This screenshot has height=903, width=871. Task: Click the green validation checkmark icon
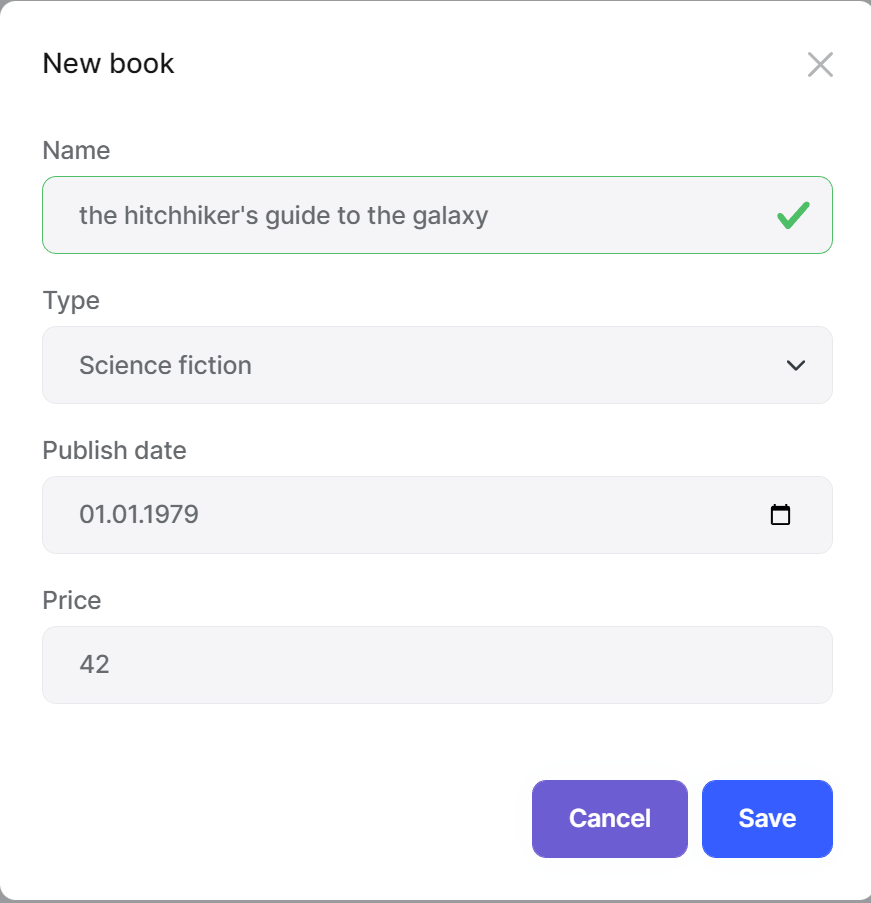pyautogui.click(x=793, y=215)
